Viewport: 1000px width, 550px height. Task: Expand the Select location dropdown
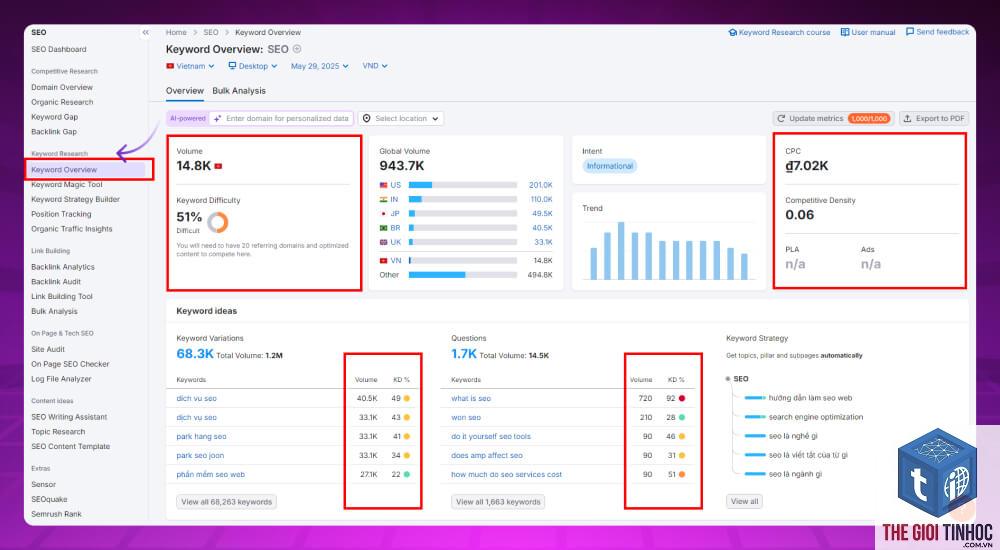point(401,119)
